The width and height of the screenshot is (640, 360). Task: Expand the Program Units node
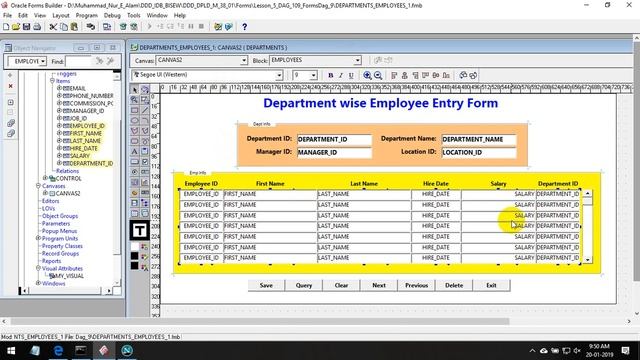coord(38,238)
